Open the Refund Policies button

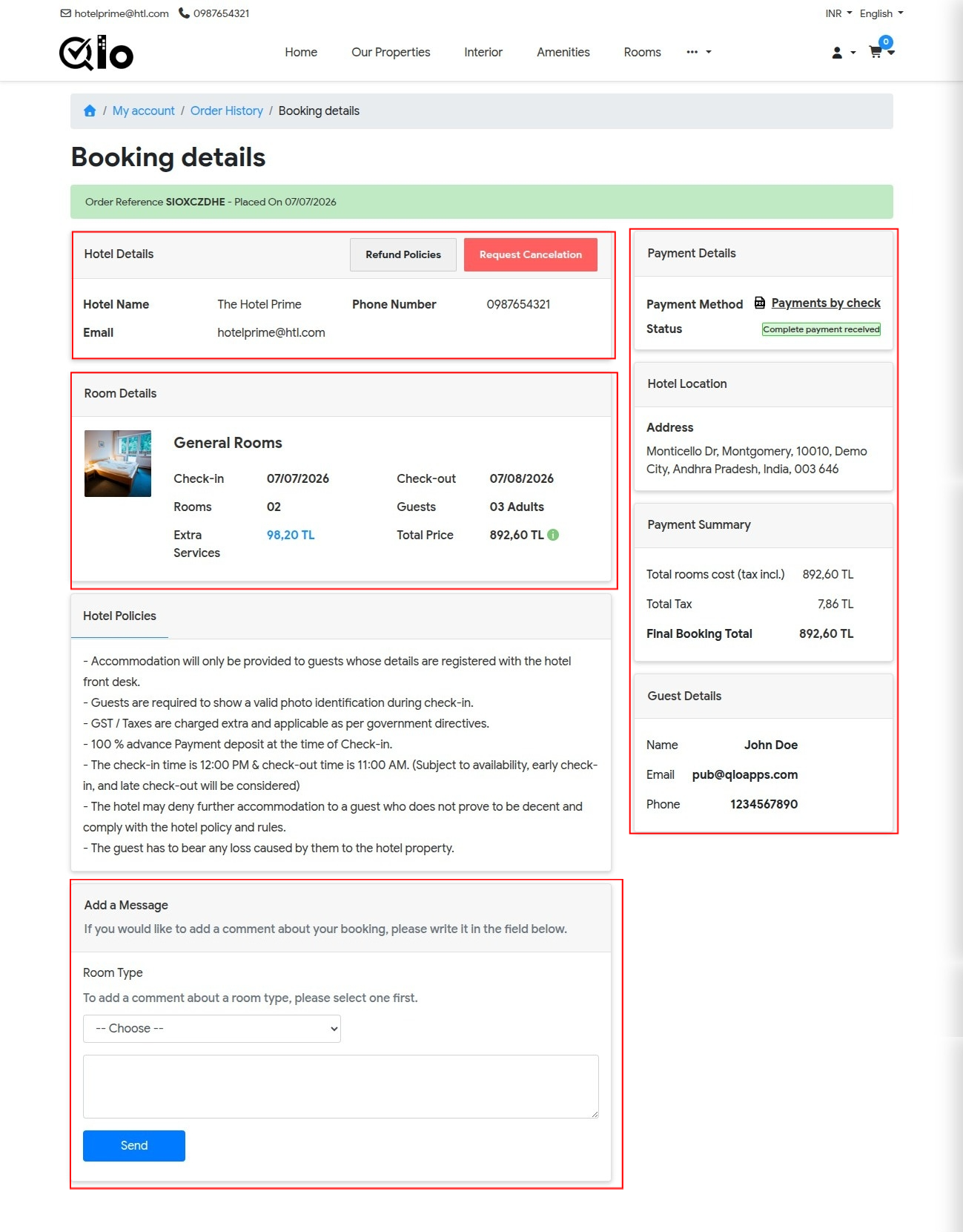(403, 254)
